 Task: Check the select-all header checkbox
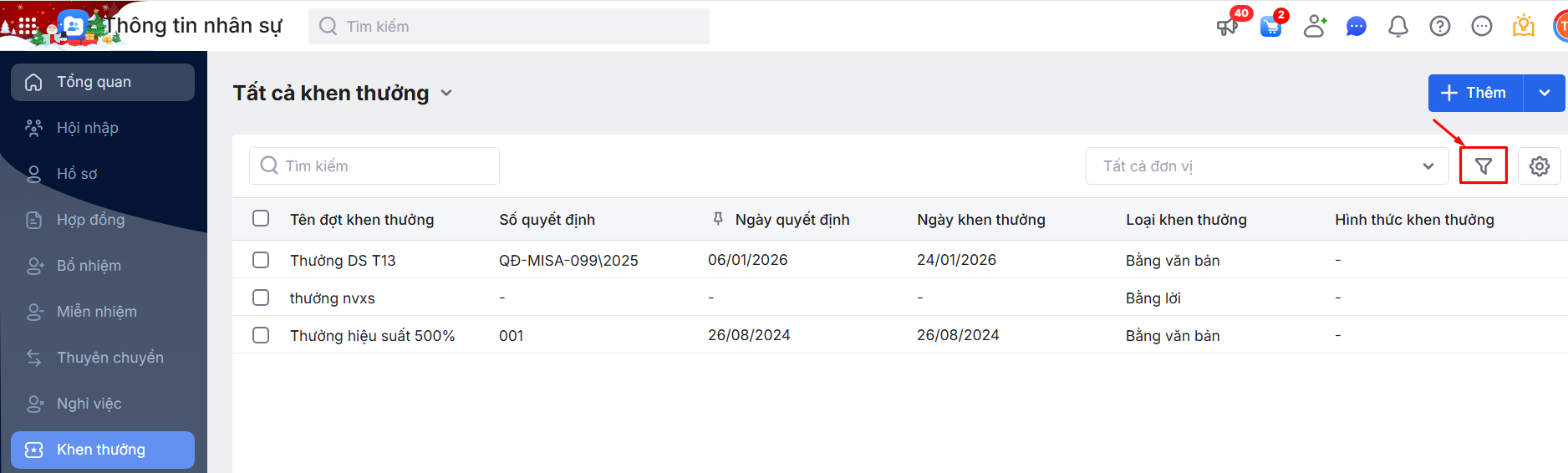(261, 218)
